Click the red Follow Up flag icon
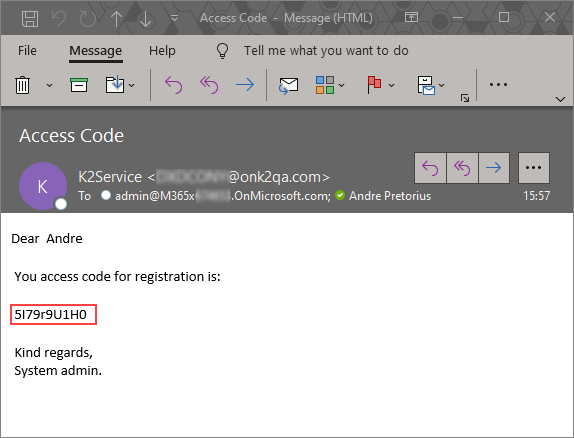Image resolution: width=574 pixels, height=438 pixels. tap(374, 85)
